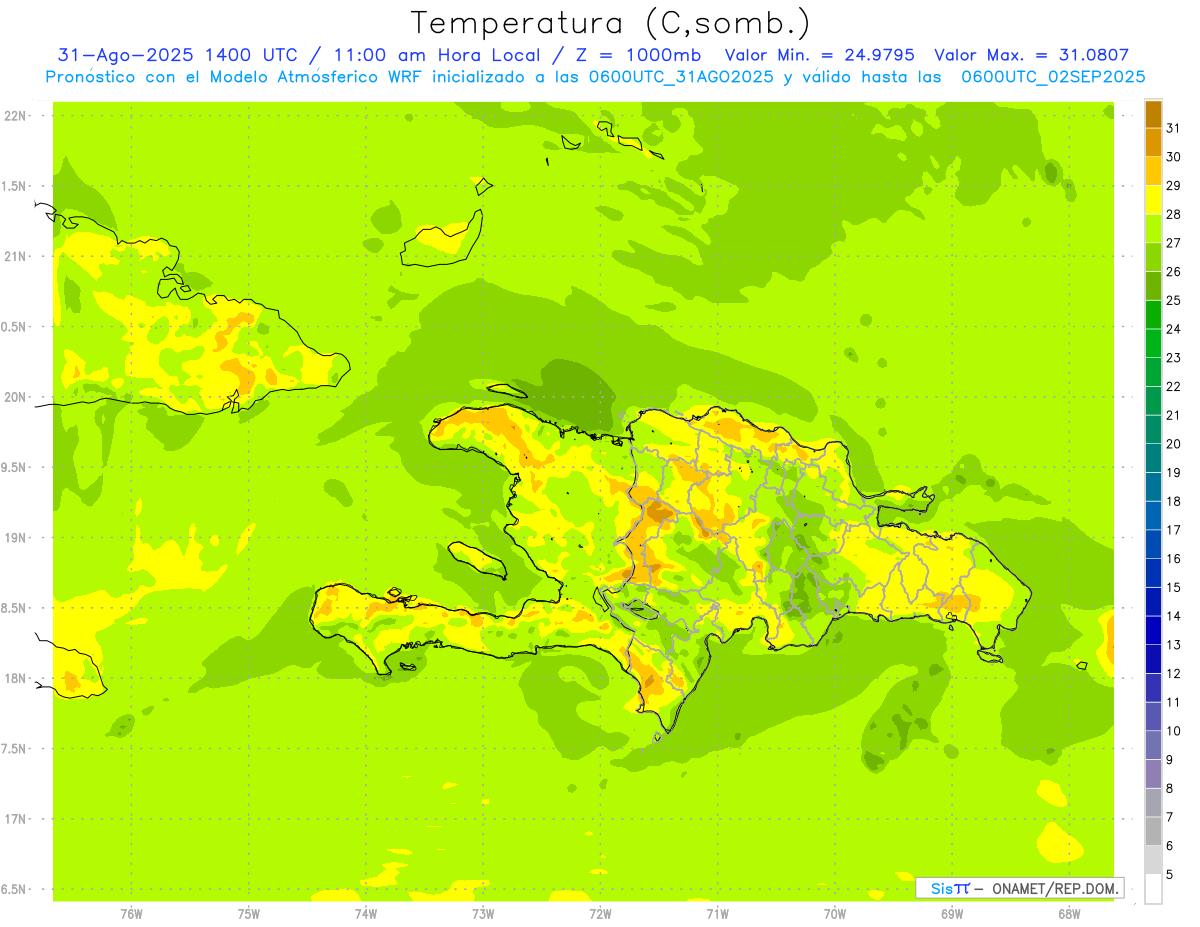Click the colorbar scale label "9"
This screenshot has height=927, width=1200.
tap(1170, 760)
